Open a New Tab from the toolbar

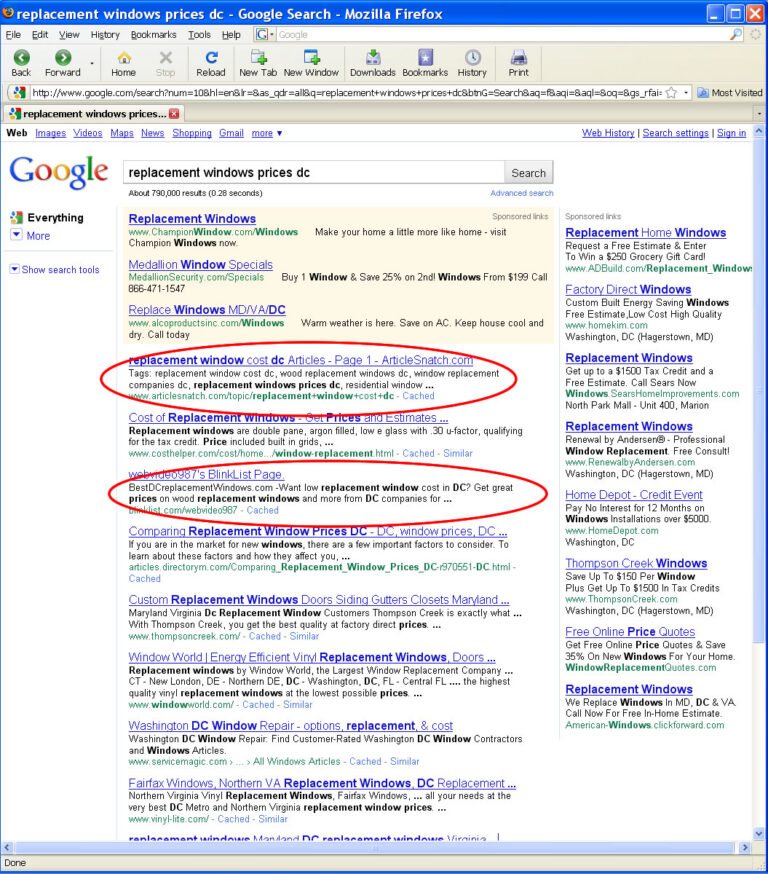[258, 57]
